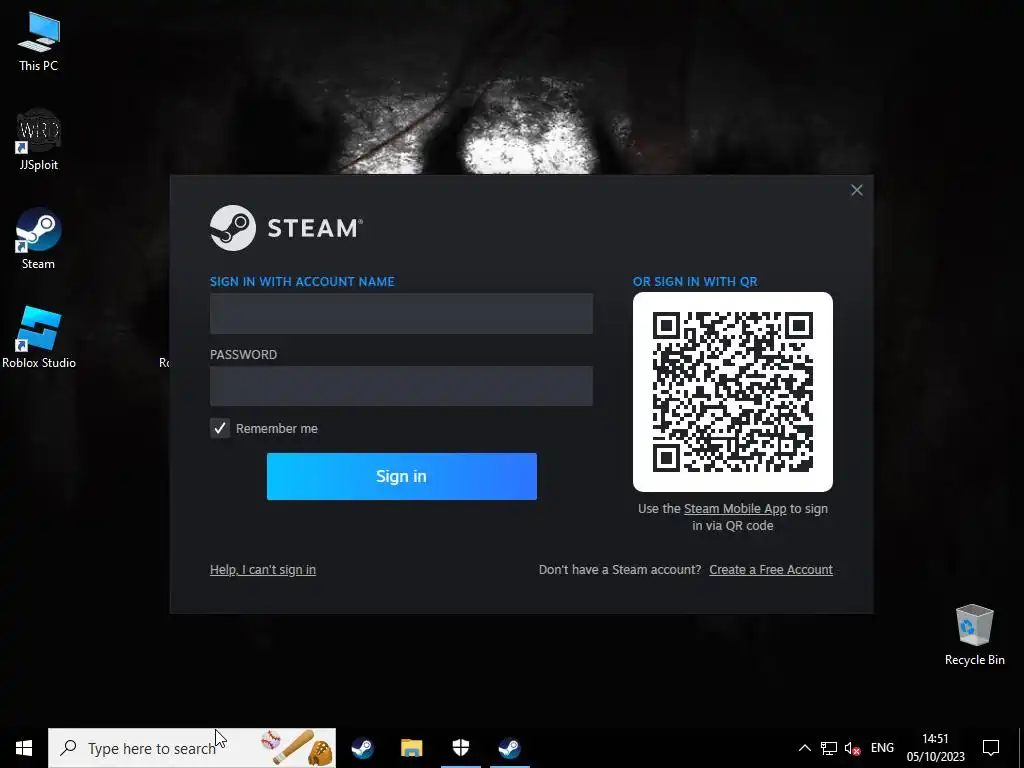Click the QR code image
This screenshot has width=1024, height=768.
733,392
